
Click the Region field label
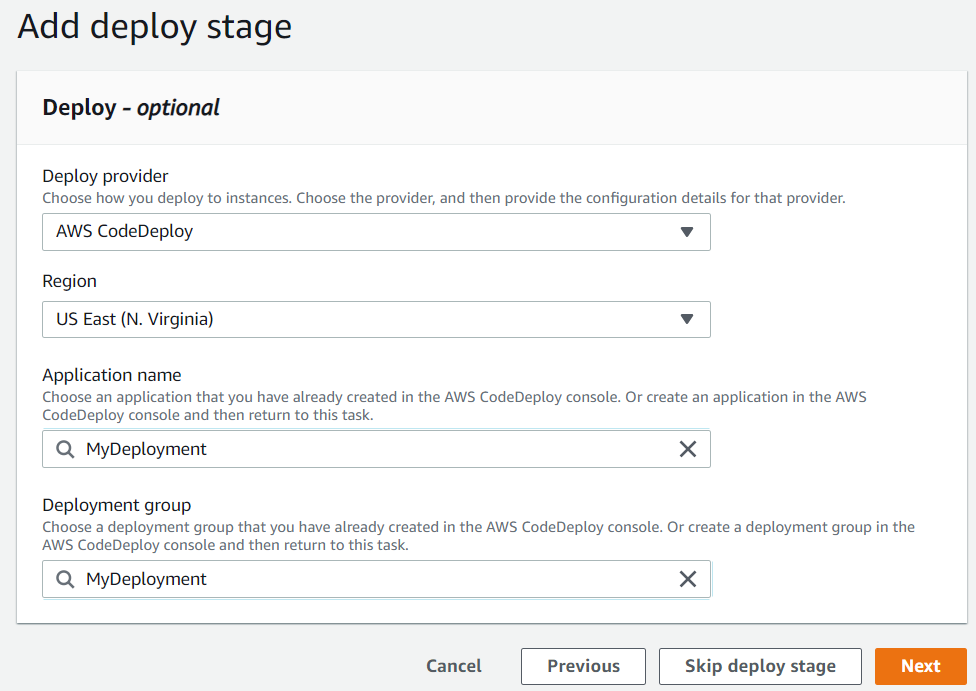[70, 281]
